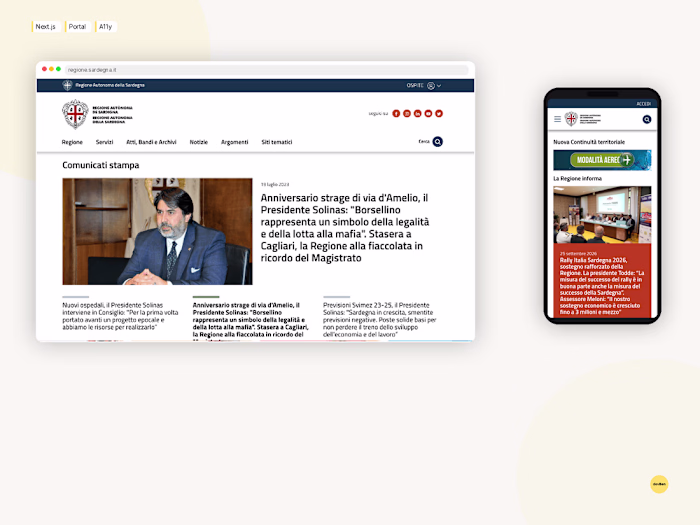This screenshot has width=700, height=525.
Task: Tap the conference photo on mobile
Action: click(x=602, y=215)
